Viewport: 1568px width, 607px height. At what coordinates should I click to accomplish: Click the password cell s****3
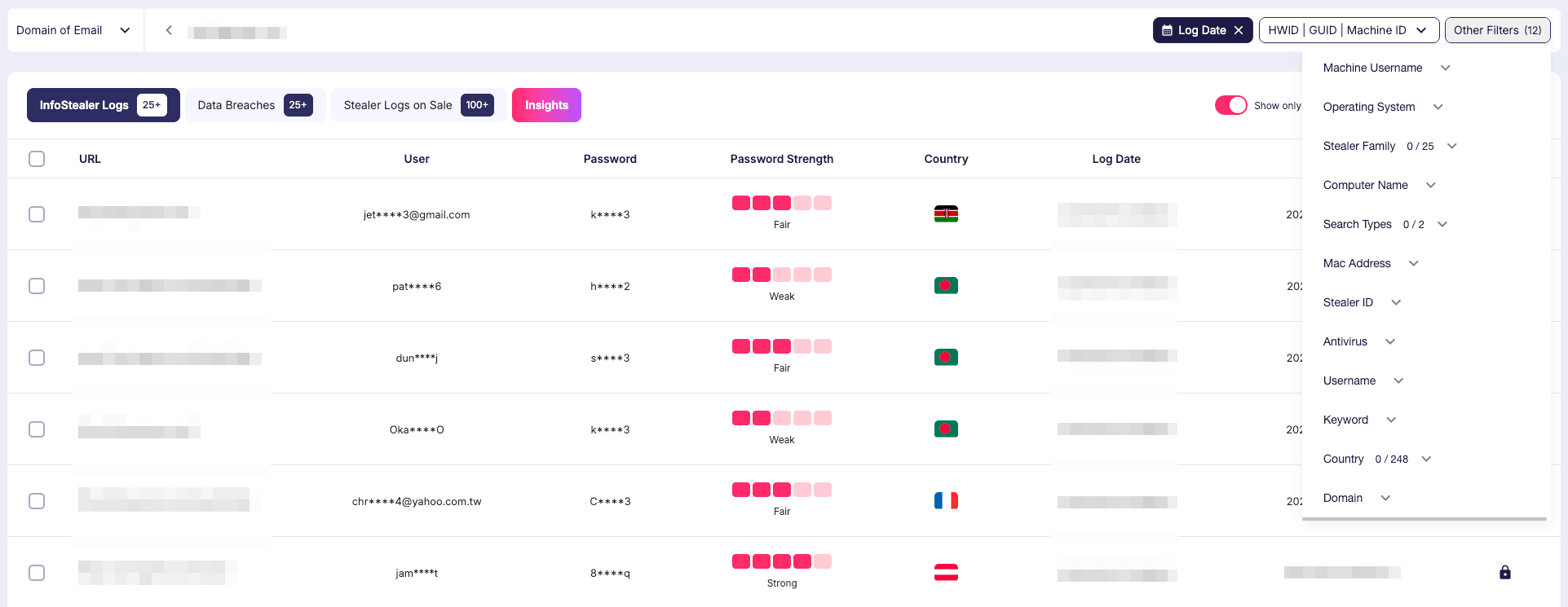610,358
